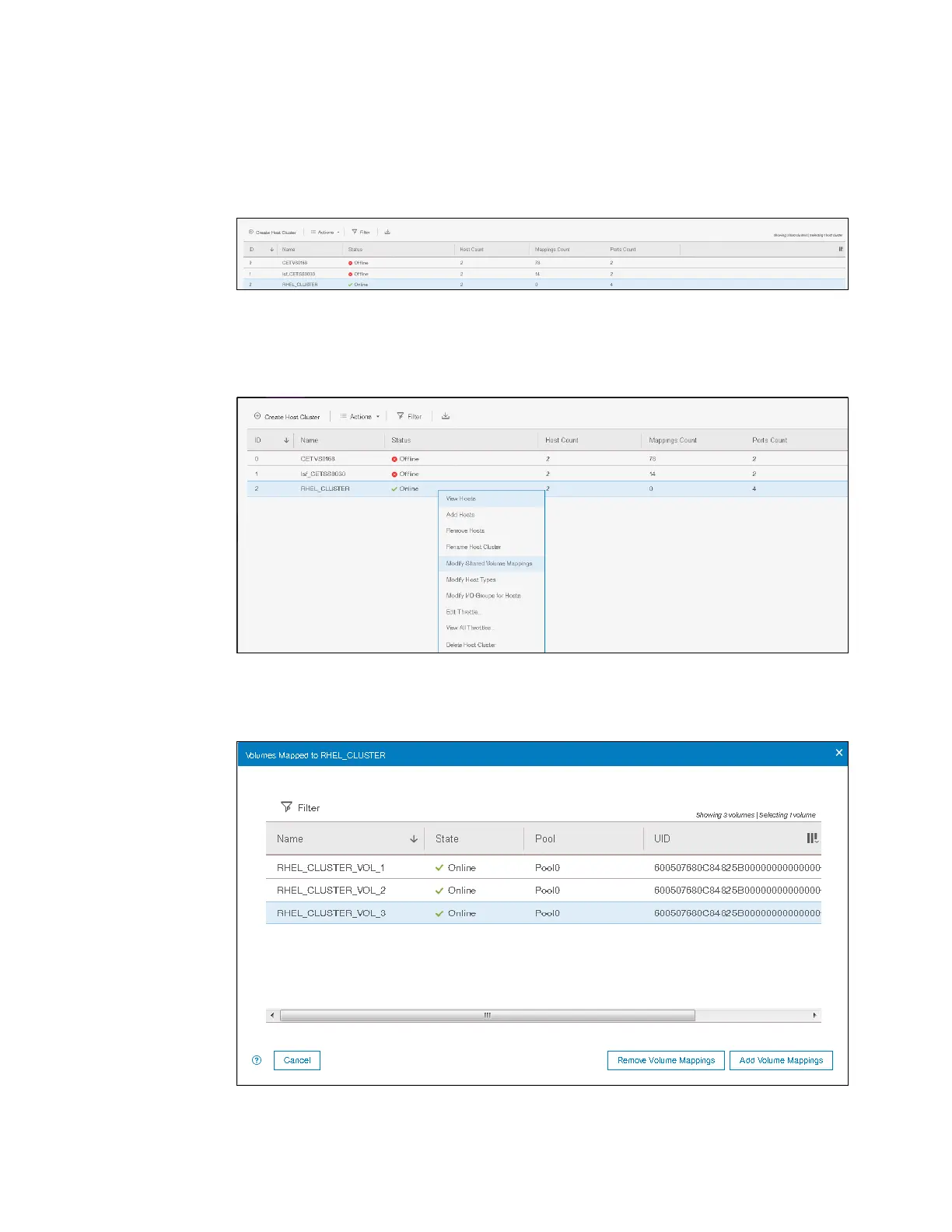This screenshot has width=952, height=1232.
Task: Click Host Count header in context-menu screenshot
Action: (562, 440)
